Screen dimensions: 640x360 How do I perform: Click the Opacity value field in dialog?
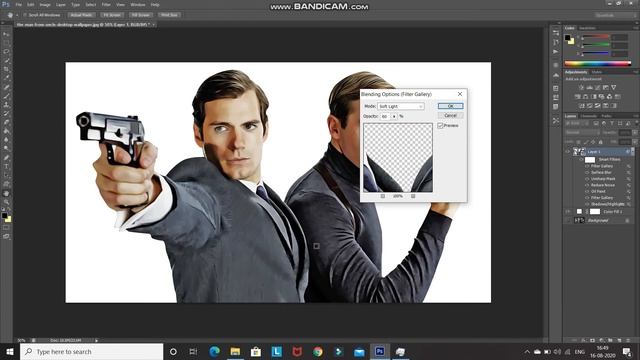pyautogui.click(x=385, y=116)
